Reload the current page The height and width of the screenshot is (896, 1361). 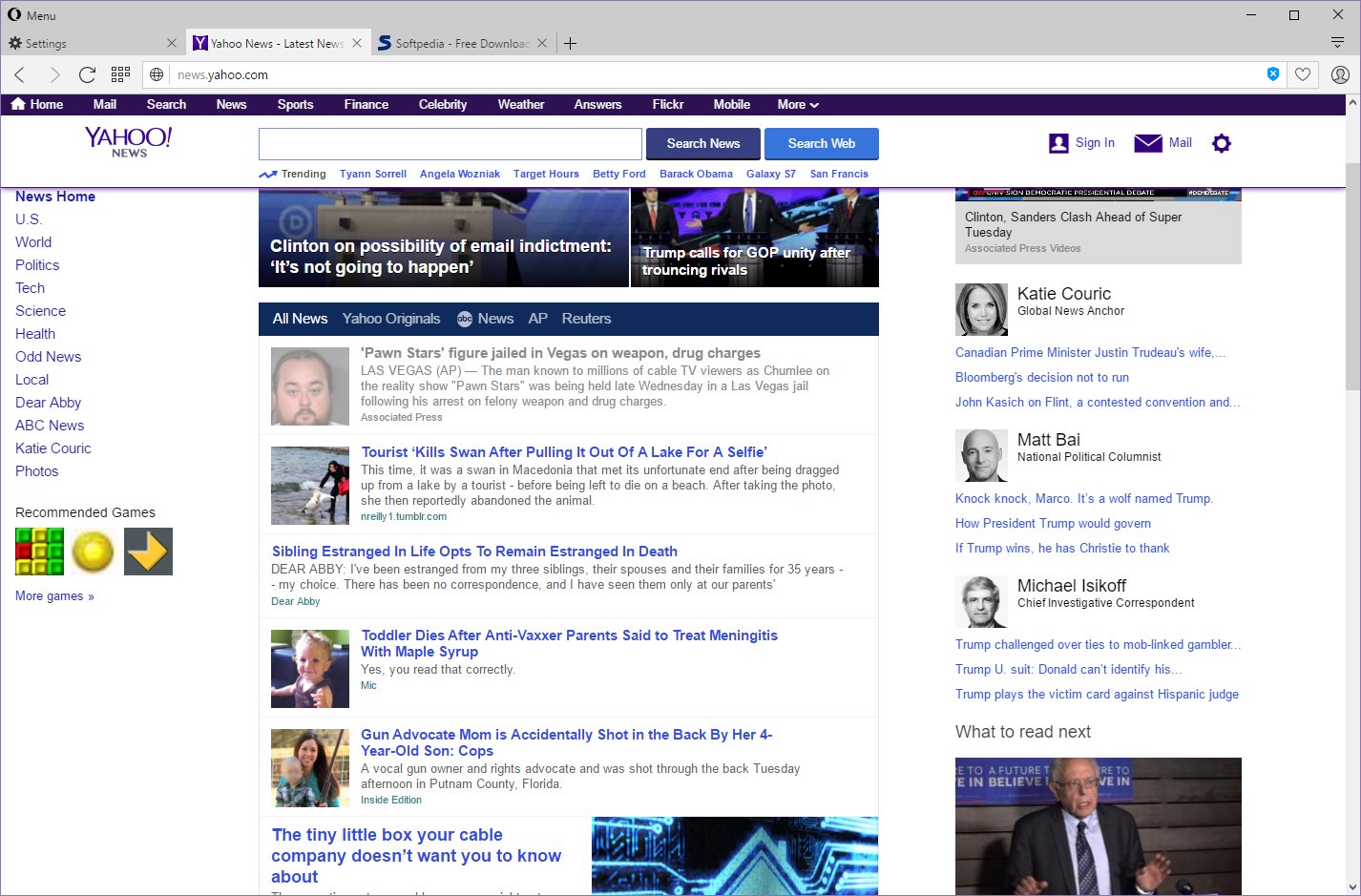coord(87,74)
